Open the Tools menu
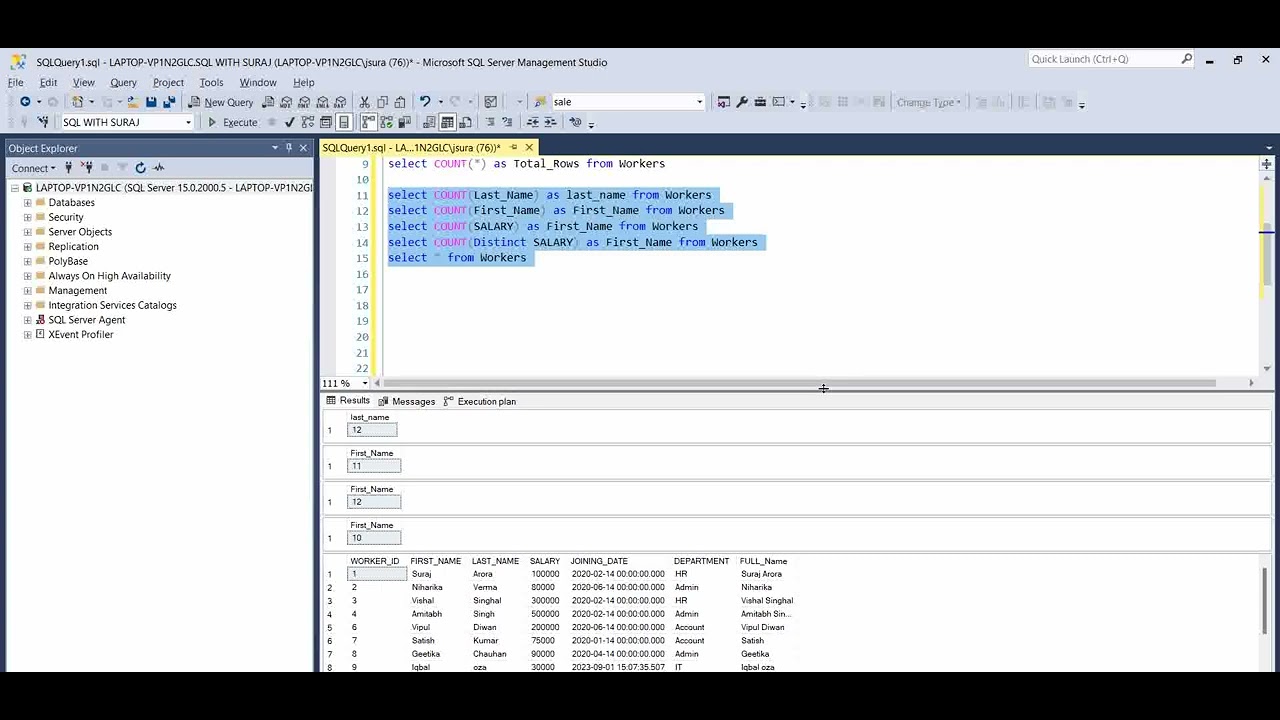 tap(211, 82)
